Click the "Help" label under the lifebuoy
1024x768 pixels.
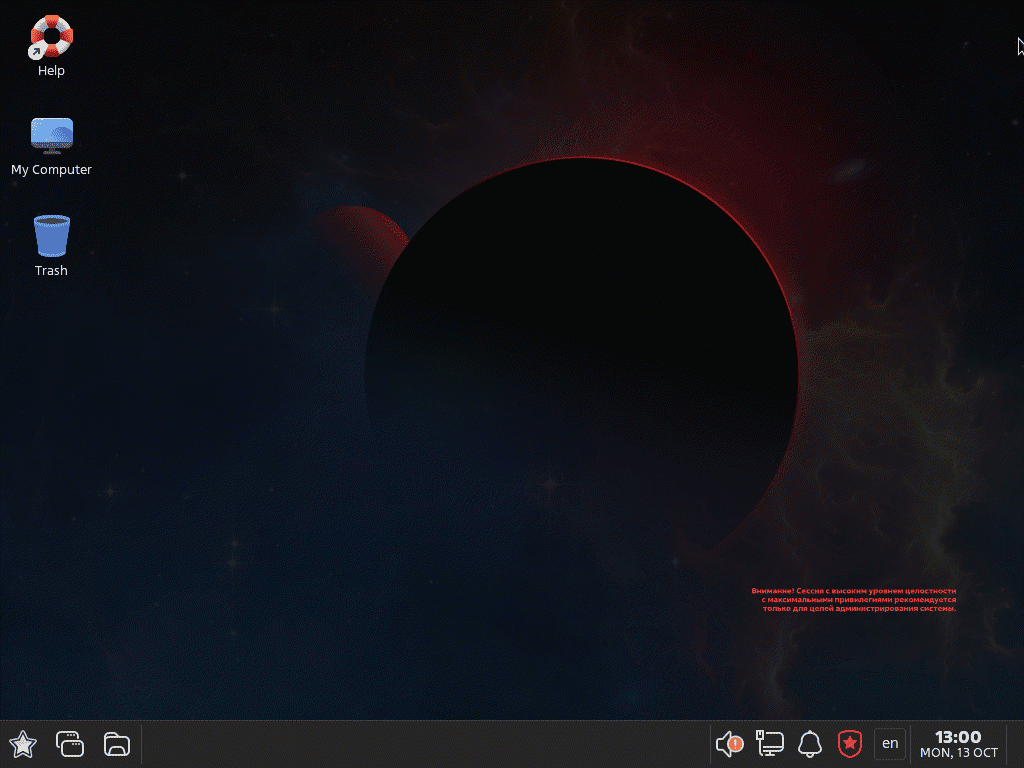click(51, 71)
